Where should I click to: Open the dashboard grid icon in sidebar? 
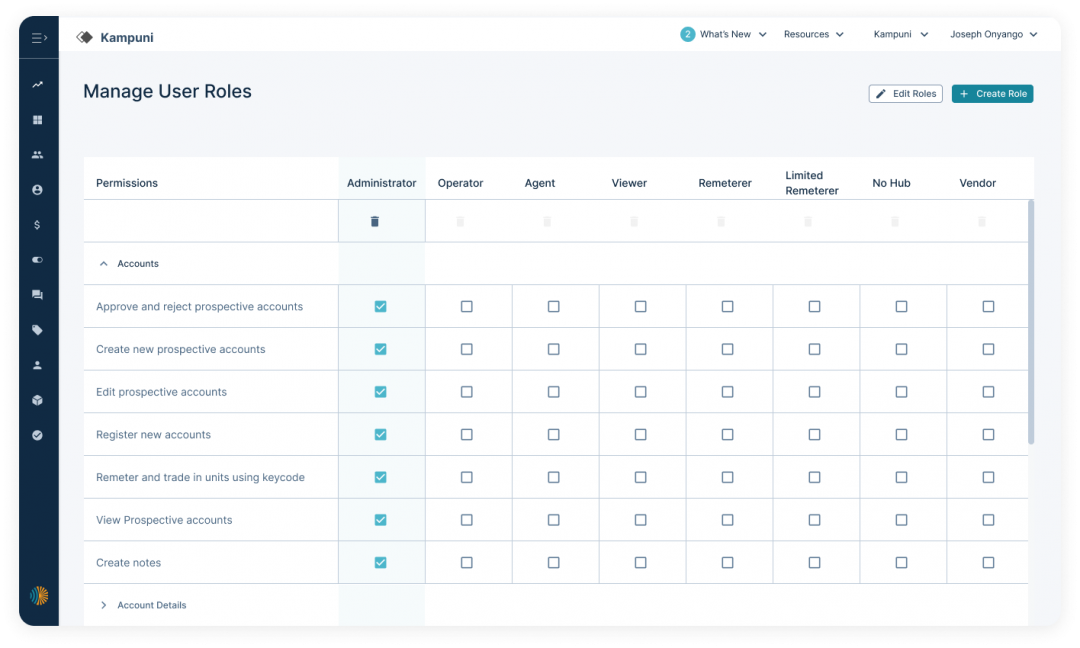[x=38, y=120]
